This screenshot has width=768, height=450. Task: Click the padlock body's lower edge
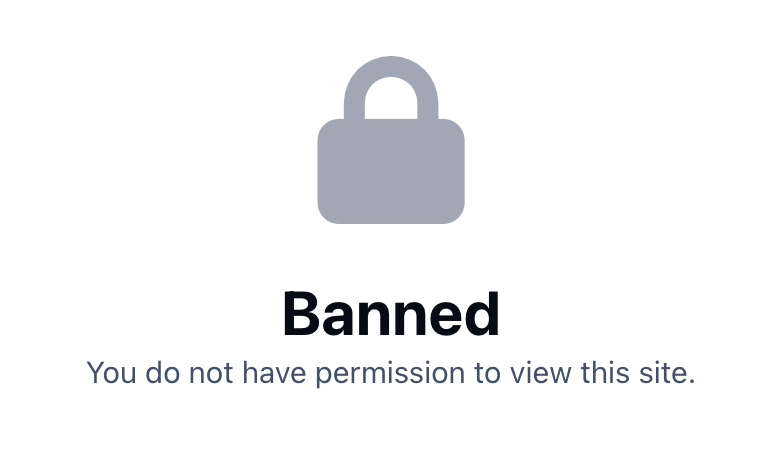pos(391,221)
